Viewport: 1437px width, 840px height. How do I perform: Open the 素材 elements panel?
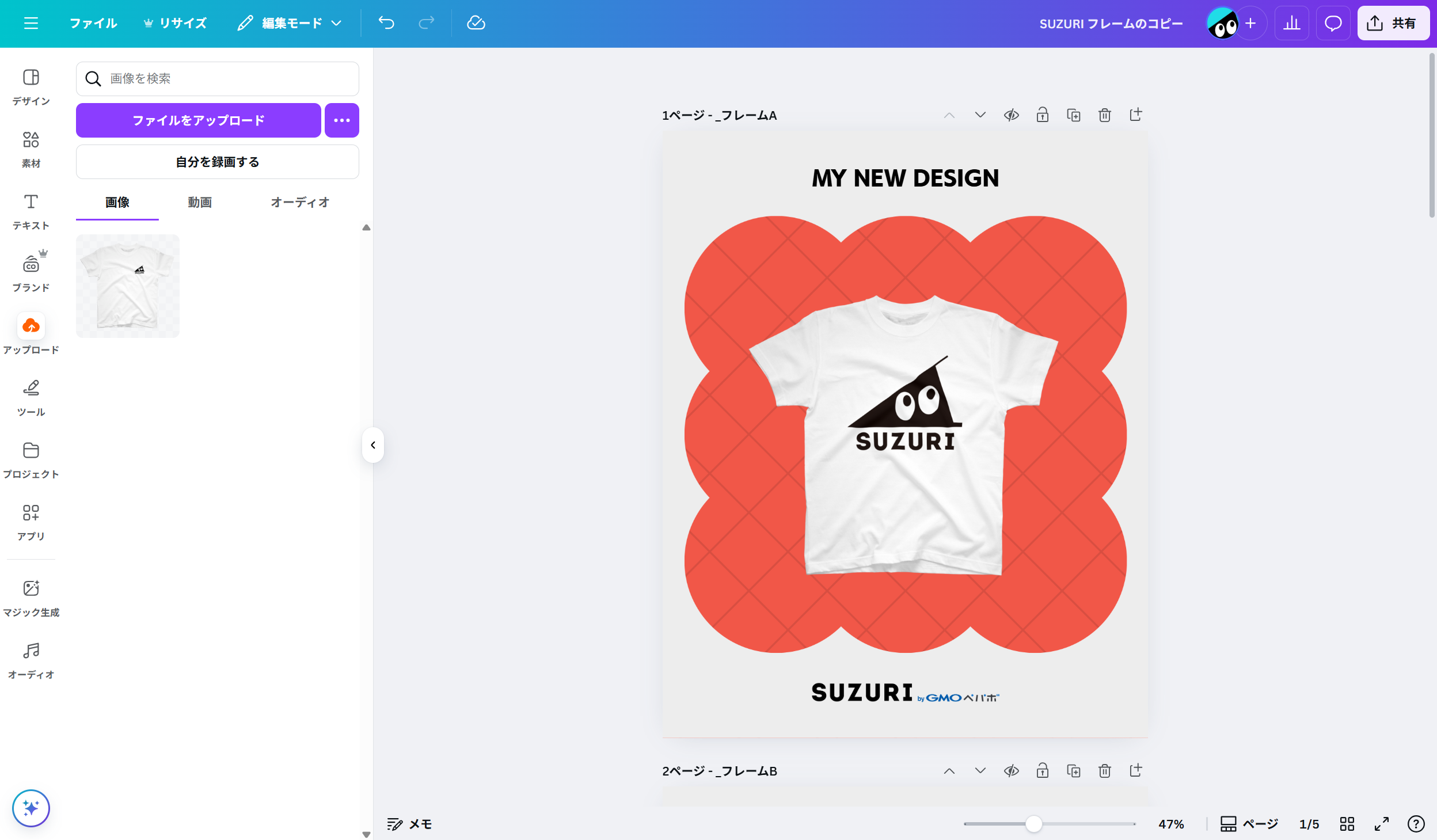31,149
